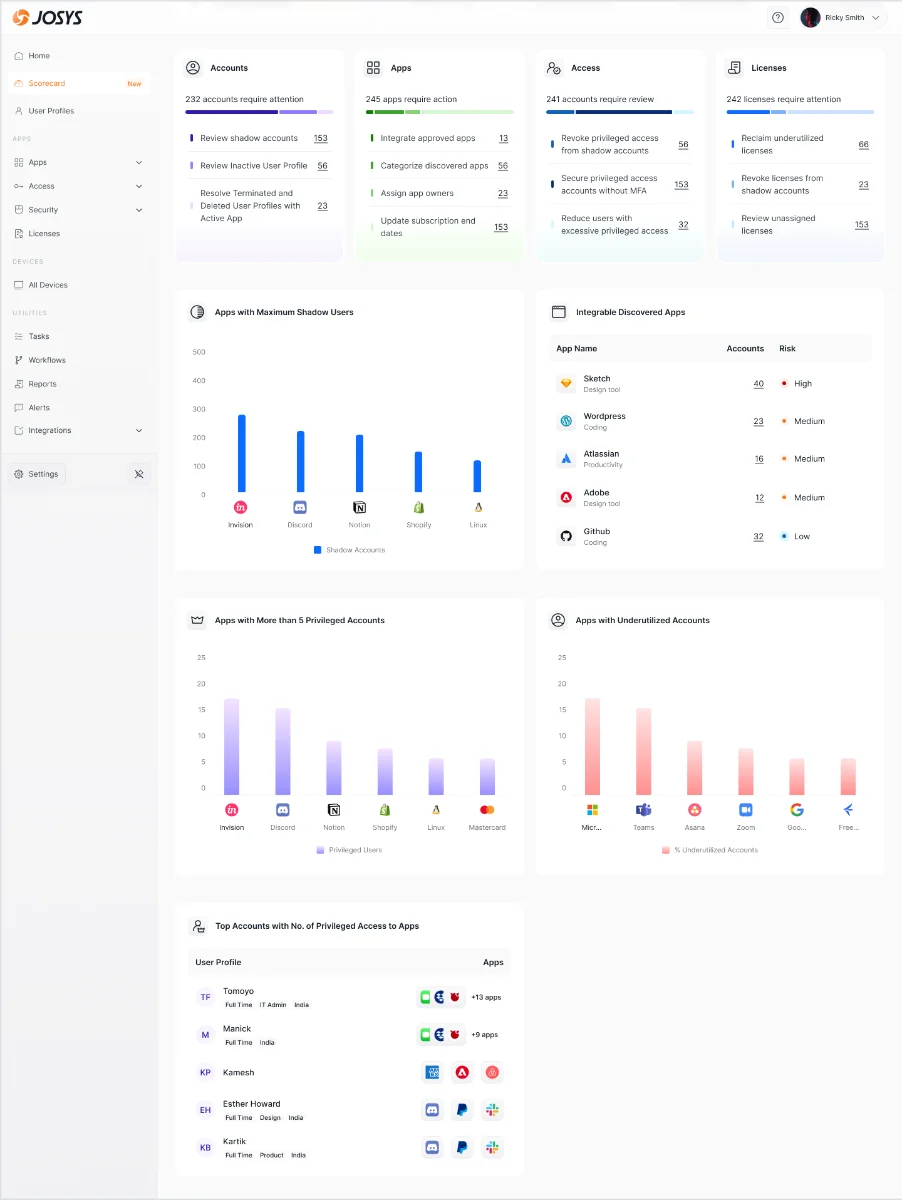Open the help question mark icon
The image size is (902, 1200).
click(778, 17)
